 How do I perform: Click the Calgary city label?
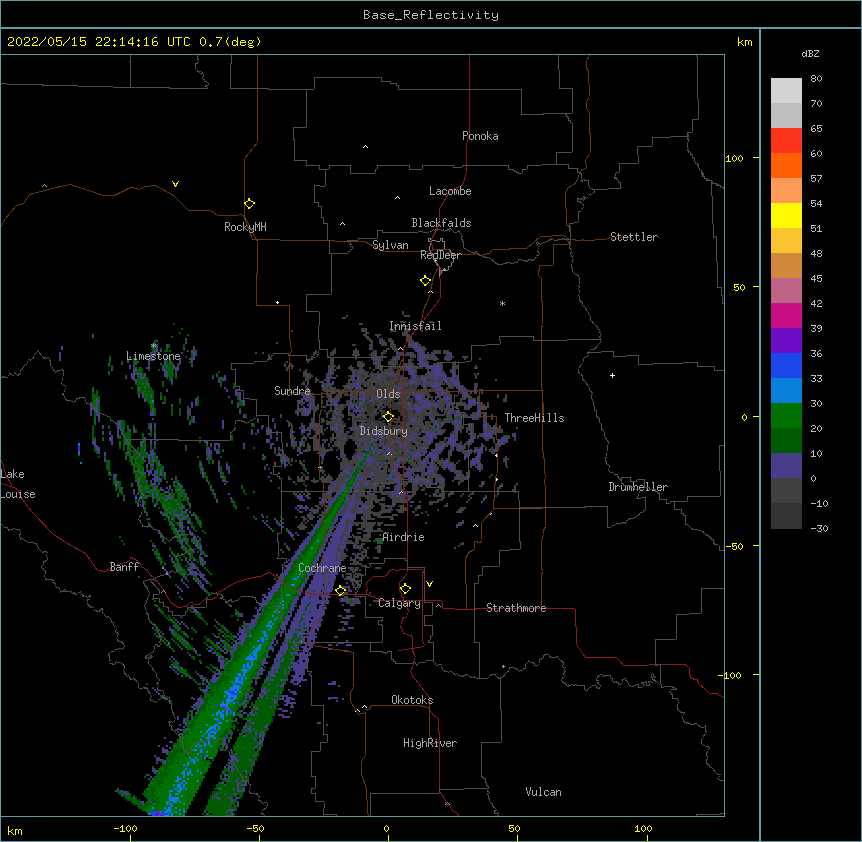coord(399,603)
